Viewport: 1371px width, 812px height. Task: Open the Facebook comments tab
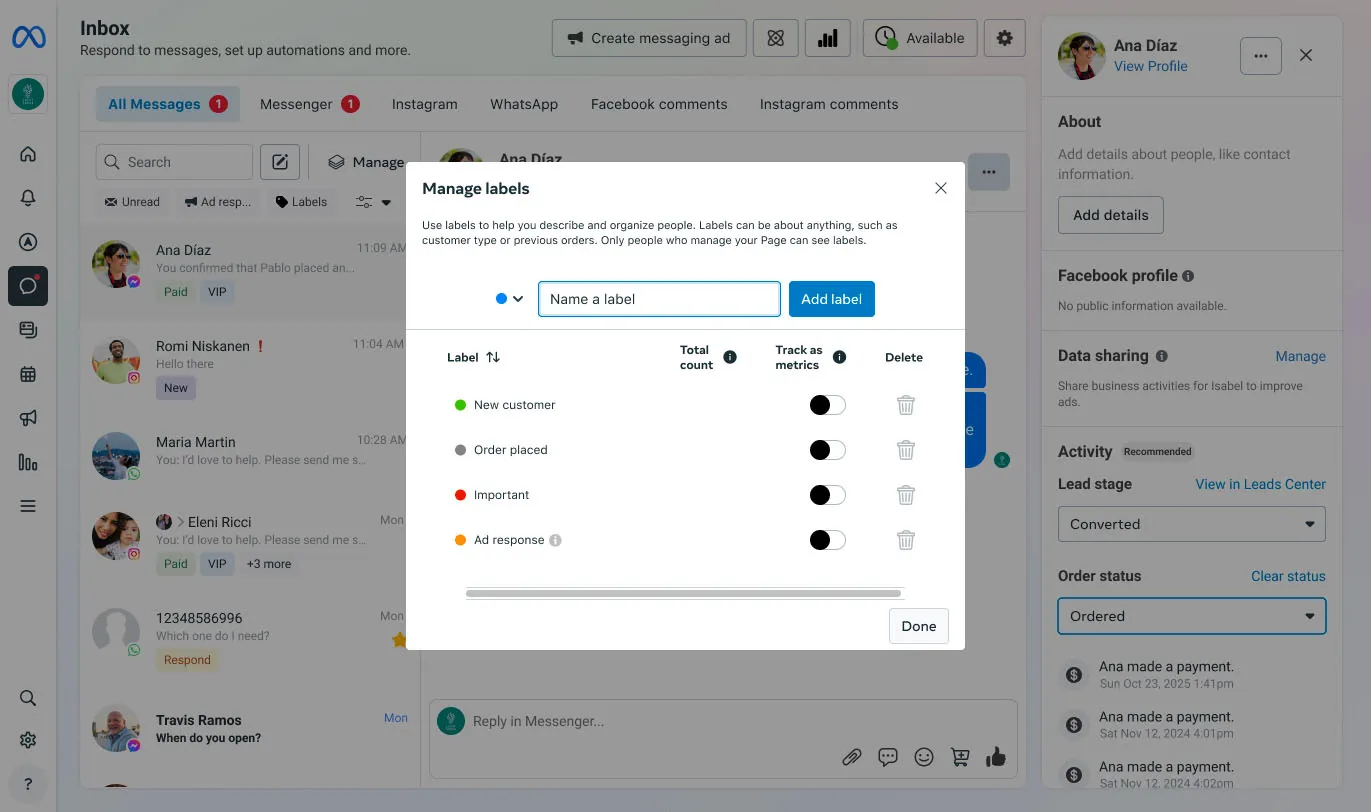click(659, 104)
